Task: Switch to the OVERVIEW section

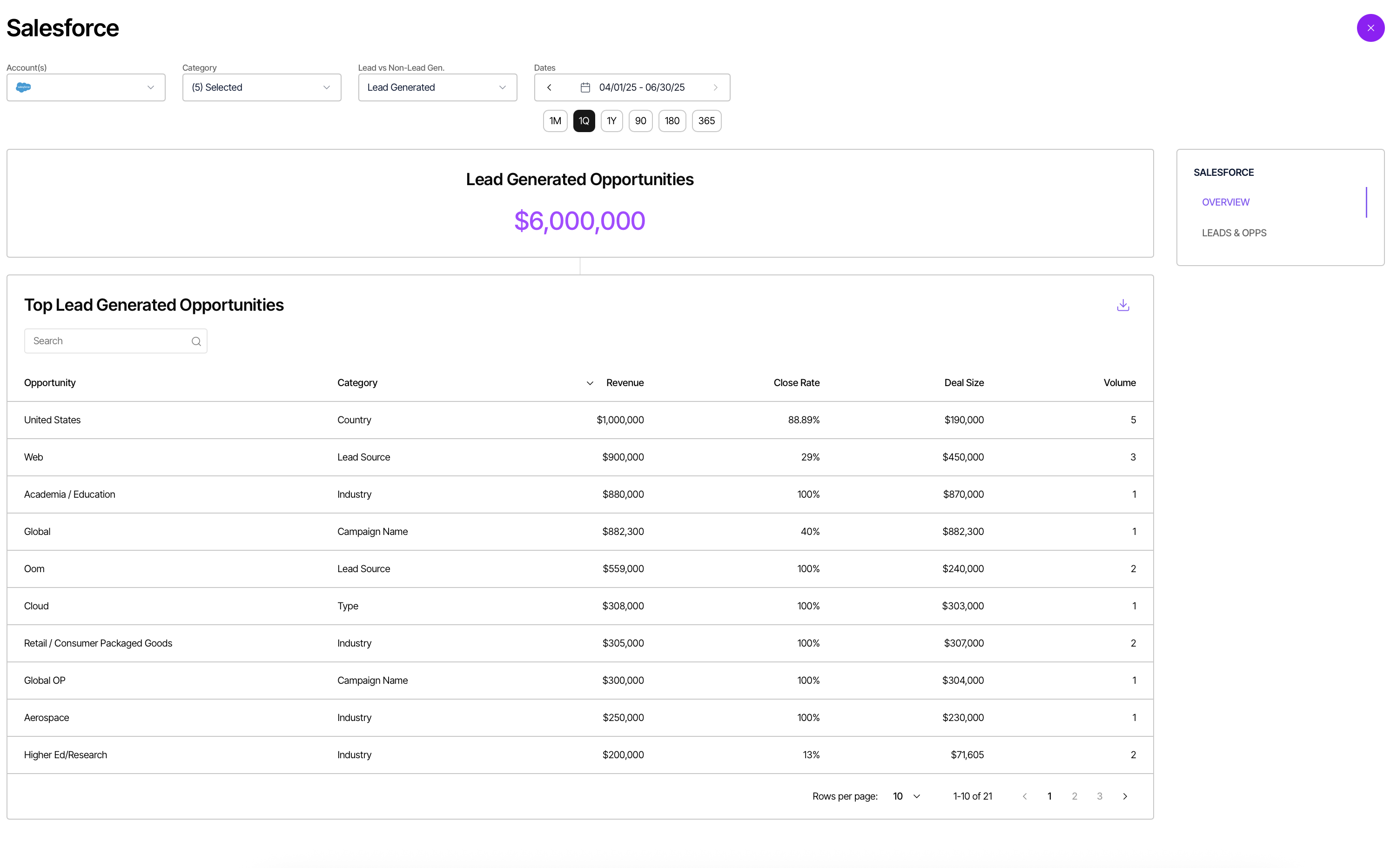Action: pos(1225,202)
